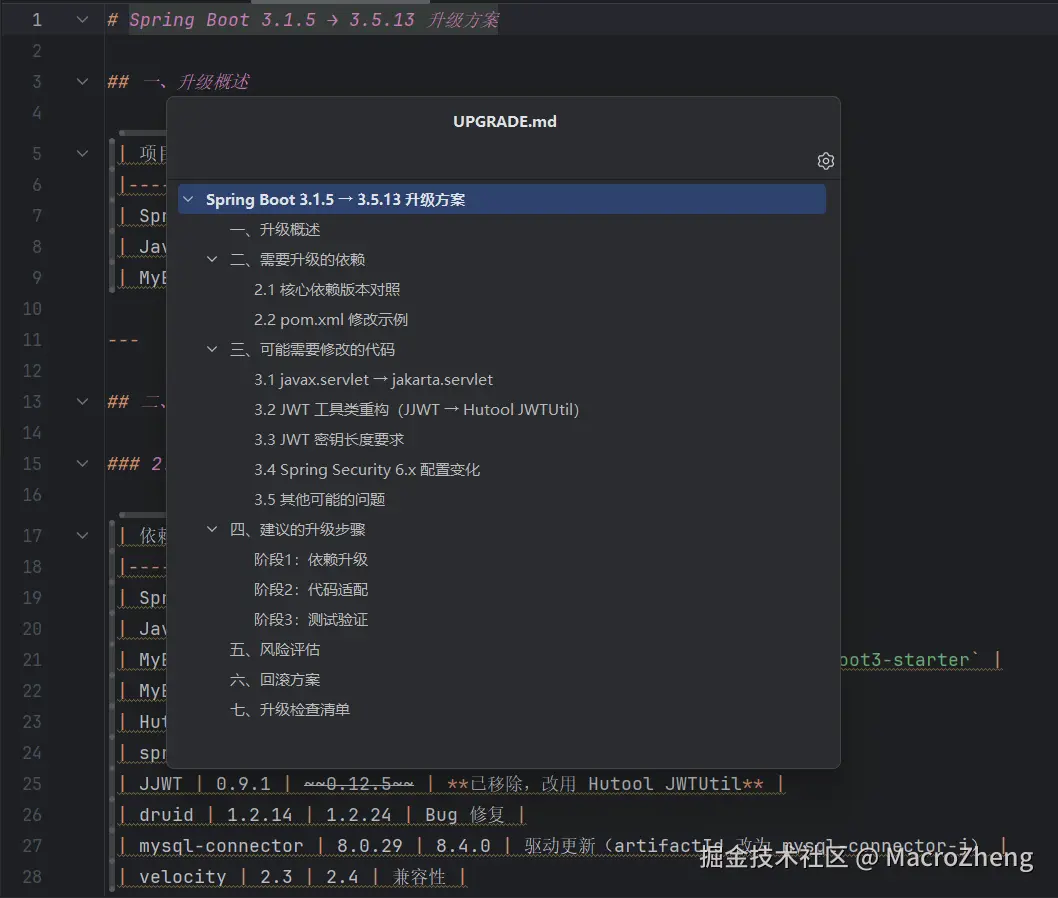This screenshot has height=898, width=1058.
Task: Collapse the 二、需要升级的依赖 section
Action: click(212, 259)
